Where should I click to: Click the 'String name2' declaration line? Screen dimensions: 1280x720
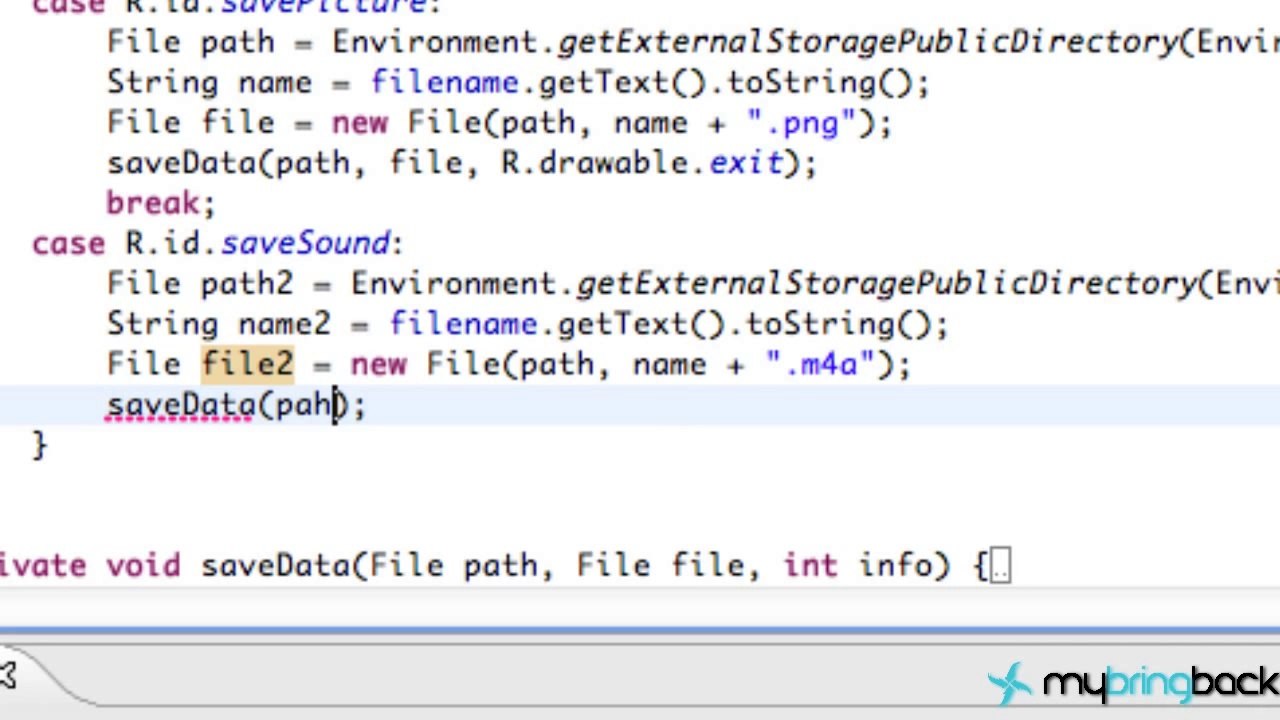(x=527, y=324)
